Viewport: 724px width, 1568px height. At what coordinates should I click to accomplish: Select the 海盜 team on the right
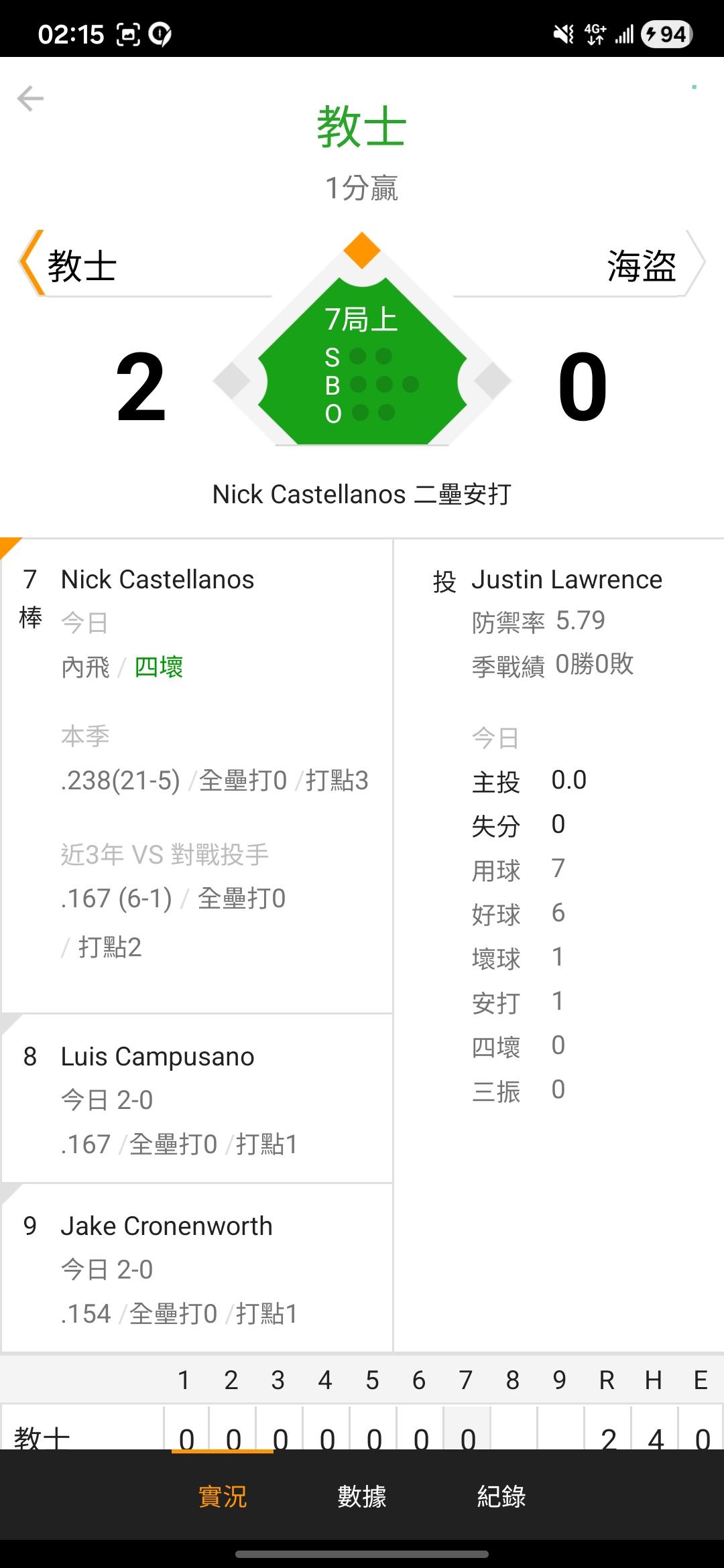[x=642, y=266]
